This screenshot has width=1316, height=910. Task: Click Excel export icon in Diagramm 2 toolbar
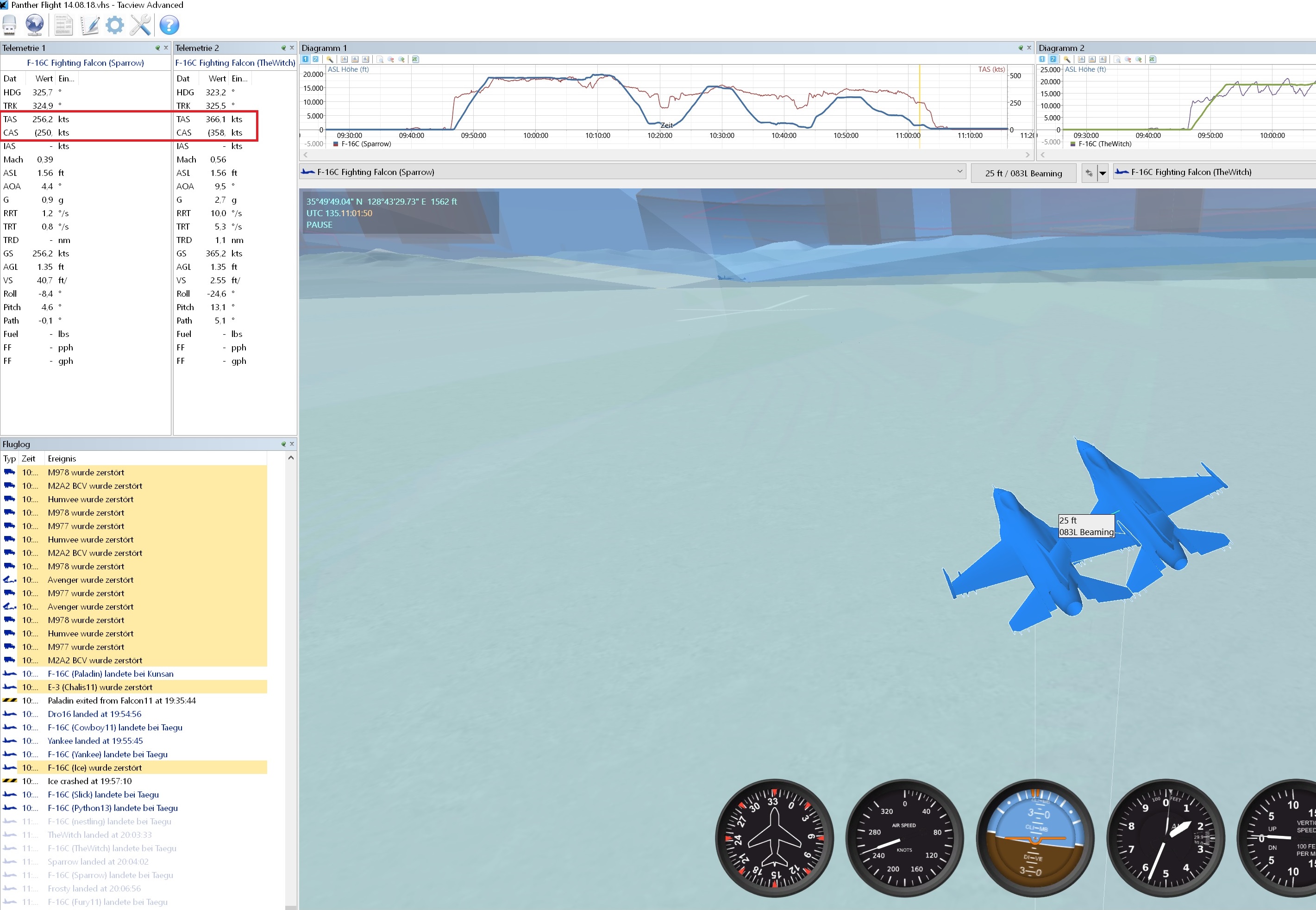(x=1152, y=59)
